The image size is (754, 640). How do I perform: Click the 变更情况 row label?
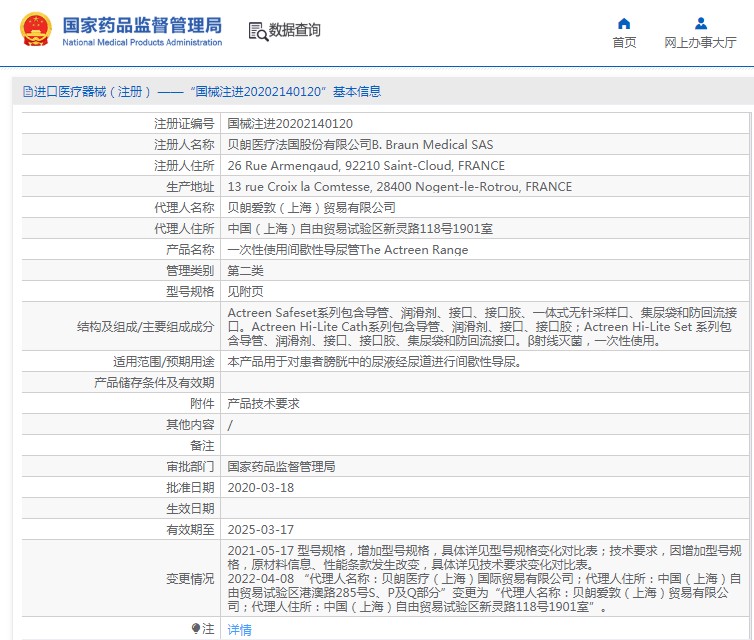pyautogui.click(x=190, y=578)
